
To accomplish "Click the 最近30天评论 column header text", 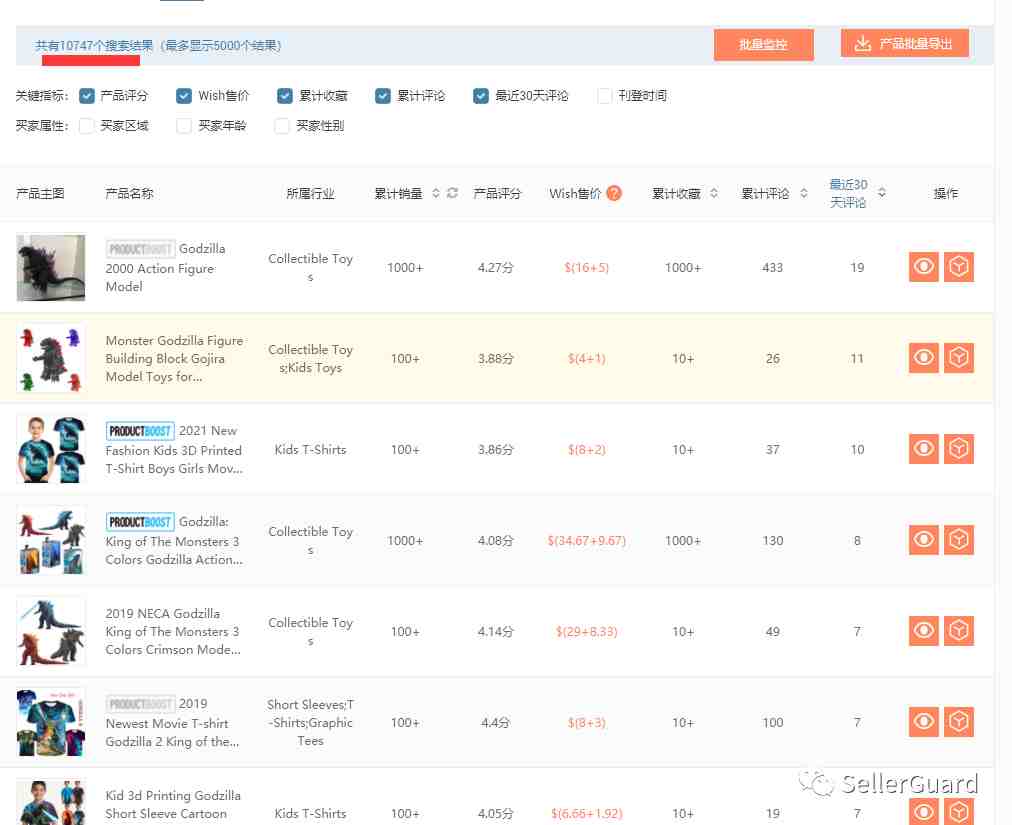I will tap(848, 193).
